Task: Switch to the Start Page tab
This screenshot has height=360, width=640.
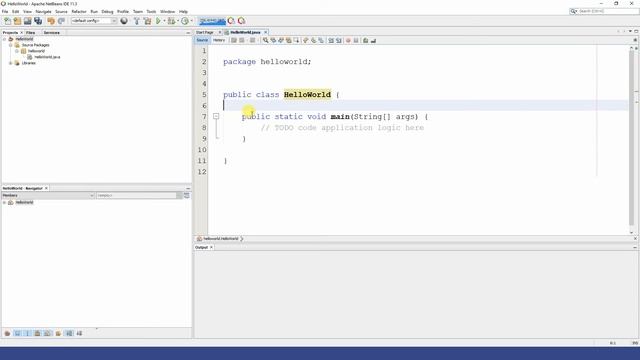Action: [x=205, y=32]
